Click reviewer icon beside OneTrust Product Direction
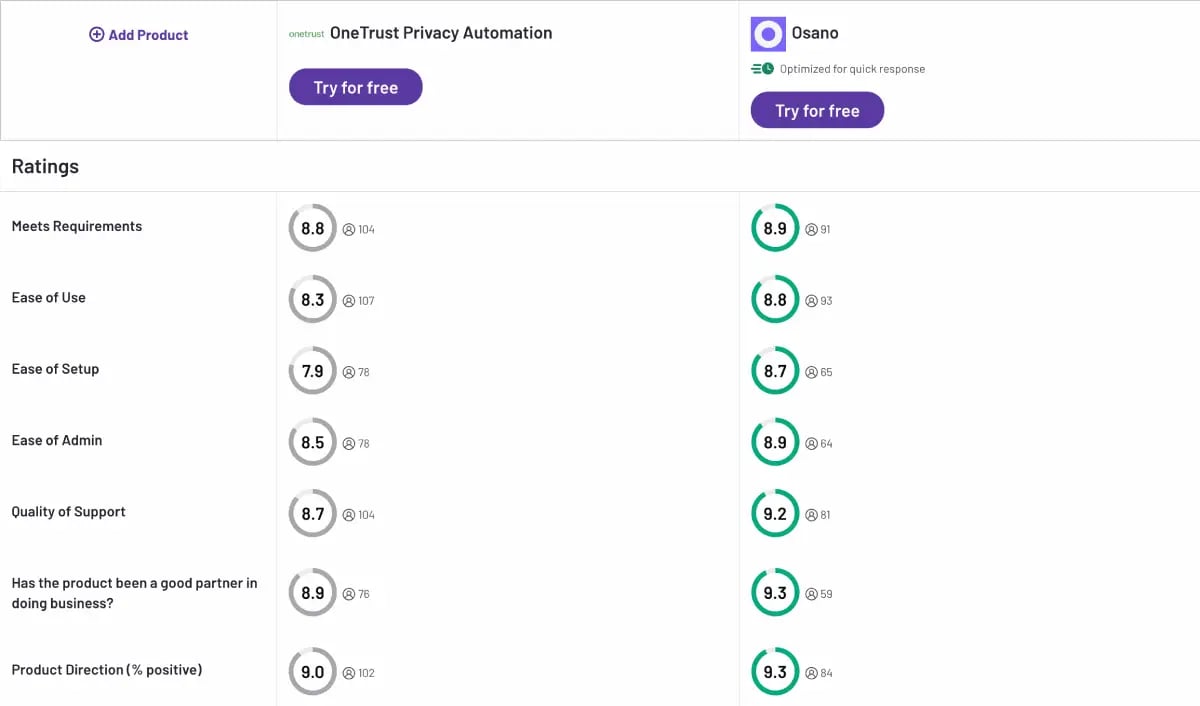1200x706 pixels. tap(349, 673)
